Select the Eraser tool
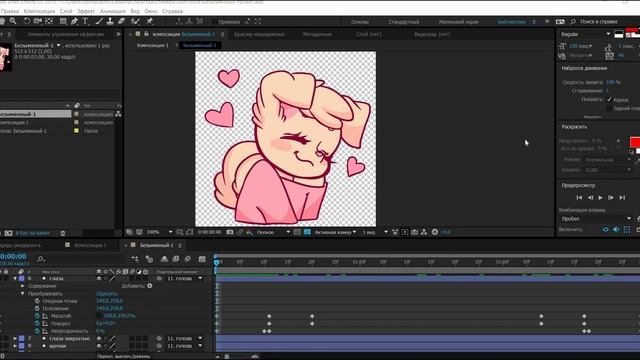The width and height of the screenshot is (640, 360). (x=121, y=21)
